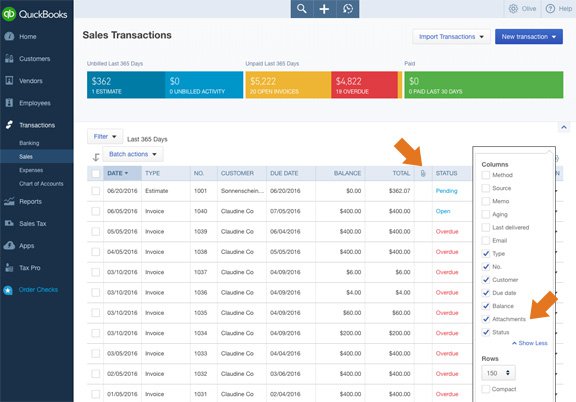The image size is (576, 402).
Task: Click the Tax Pro icon
Action: click(x=9, y=268)
